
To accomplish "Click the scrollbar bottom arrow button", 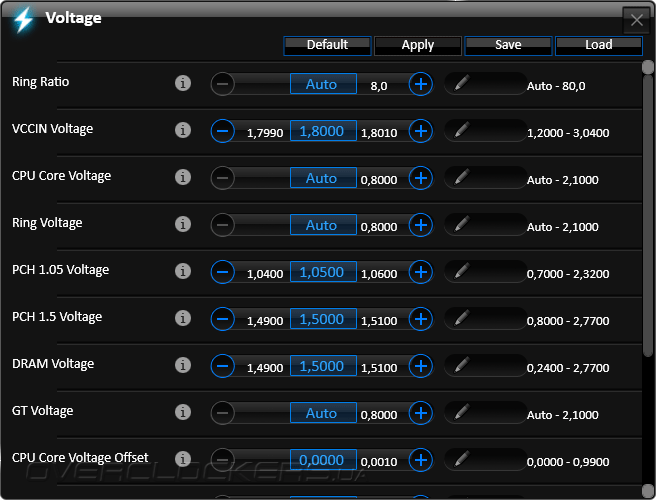I will point(648,490).
